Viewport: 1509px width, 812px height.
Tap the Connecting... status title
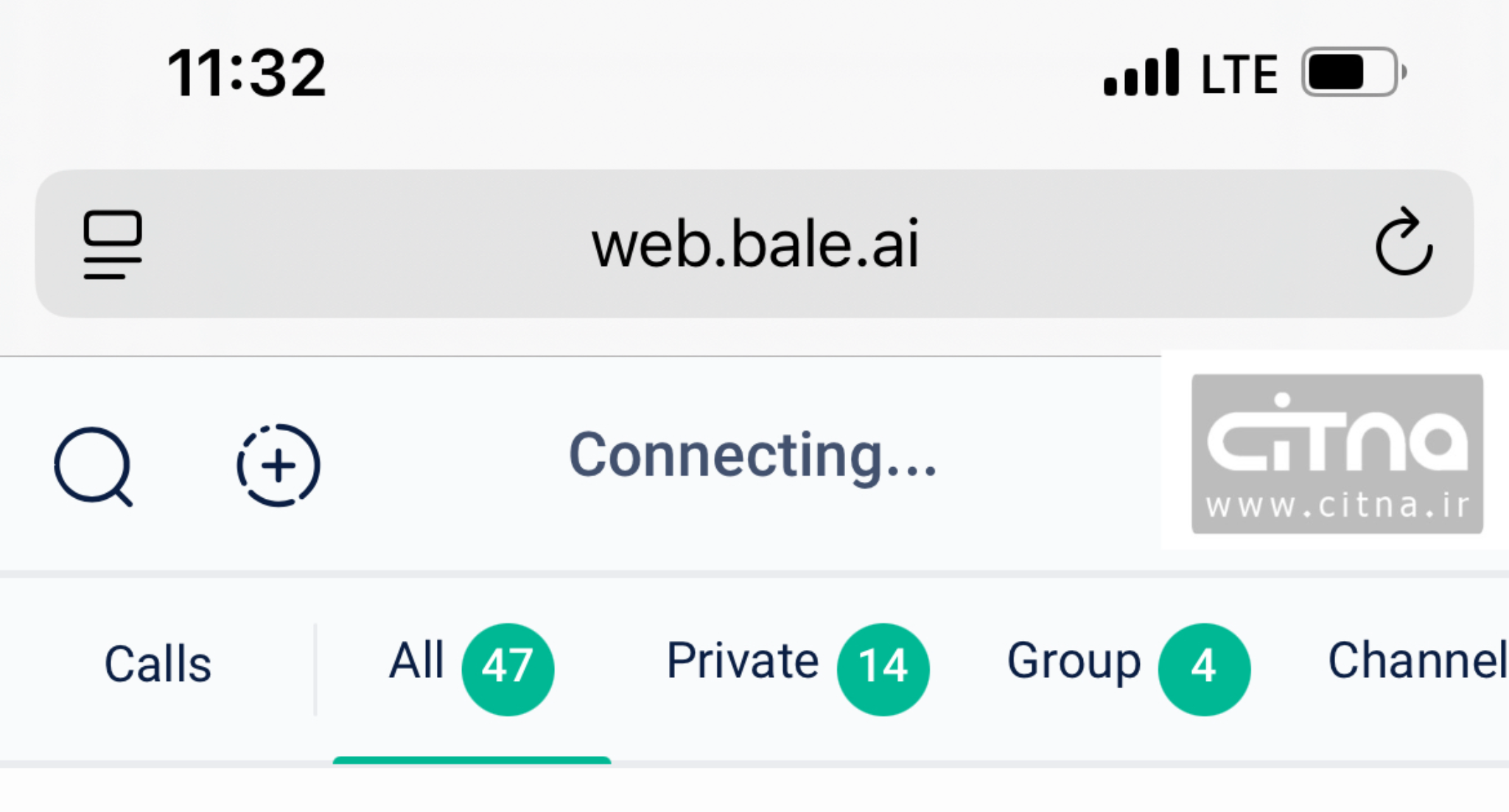click(753, 456)
